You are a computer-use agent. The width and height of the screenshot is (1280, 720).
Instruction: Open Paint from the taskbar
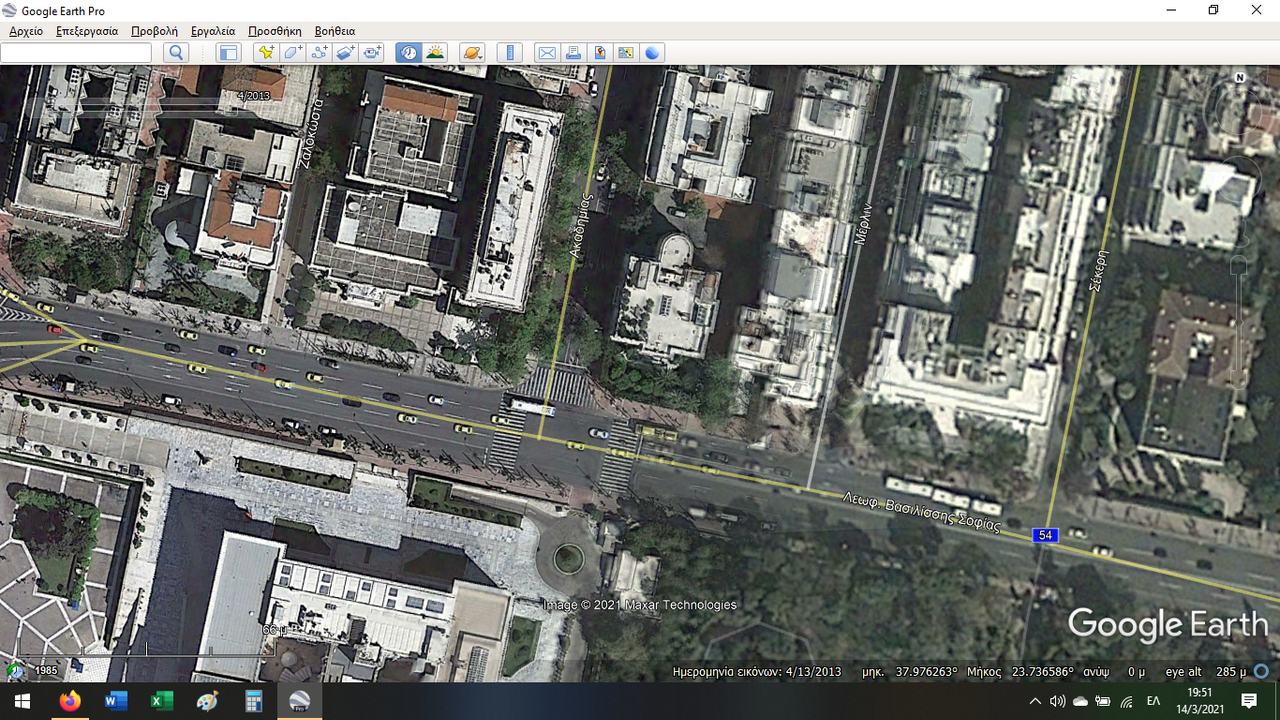pyautogui.click(x=207, y=701)
